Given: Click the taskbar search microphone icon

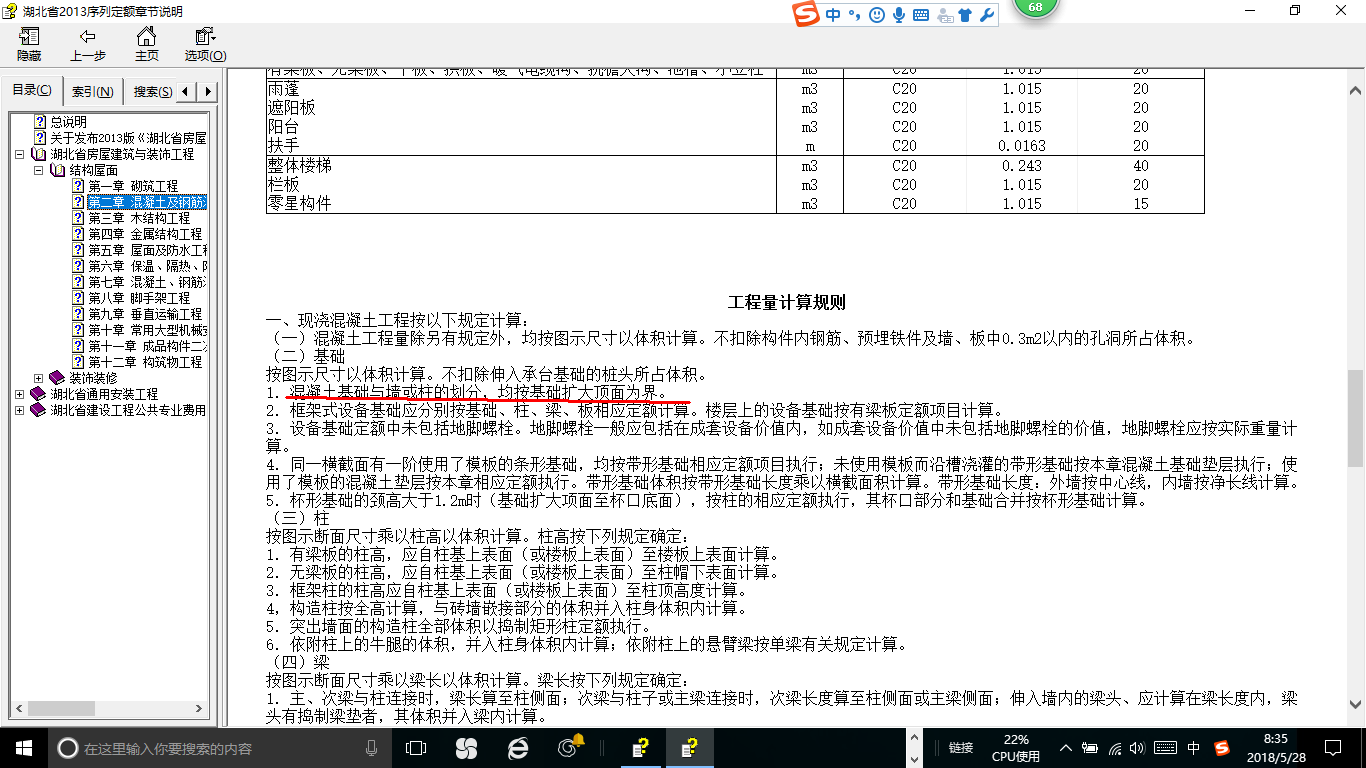Looking at the screenshot, I should [x=371, y=747].
